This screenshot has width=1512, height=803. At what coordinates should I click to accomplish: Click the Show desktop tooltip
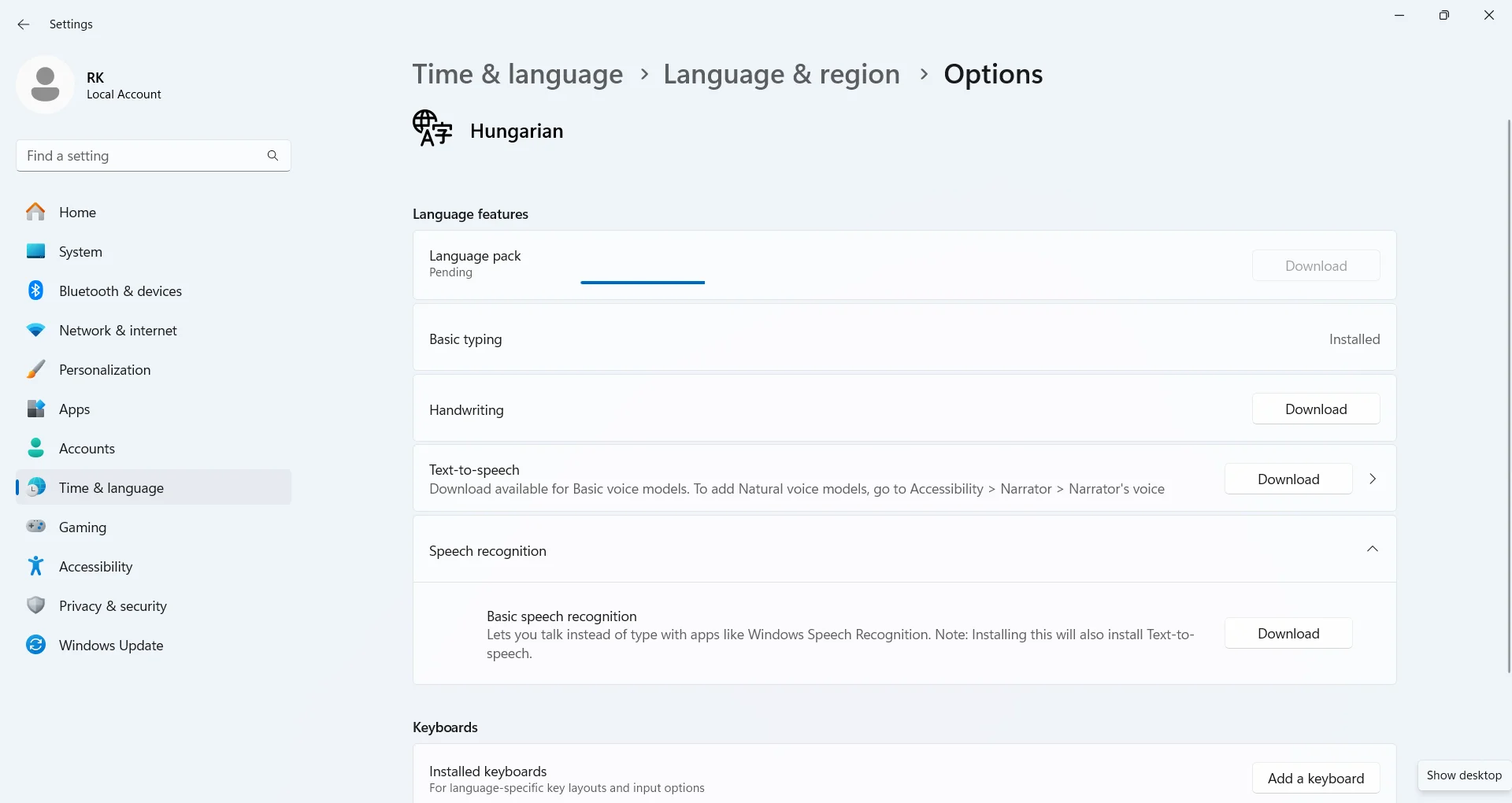pos(1464,775)
